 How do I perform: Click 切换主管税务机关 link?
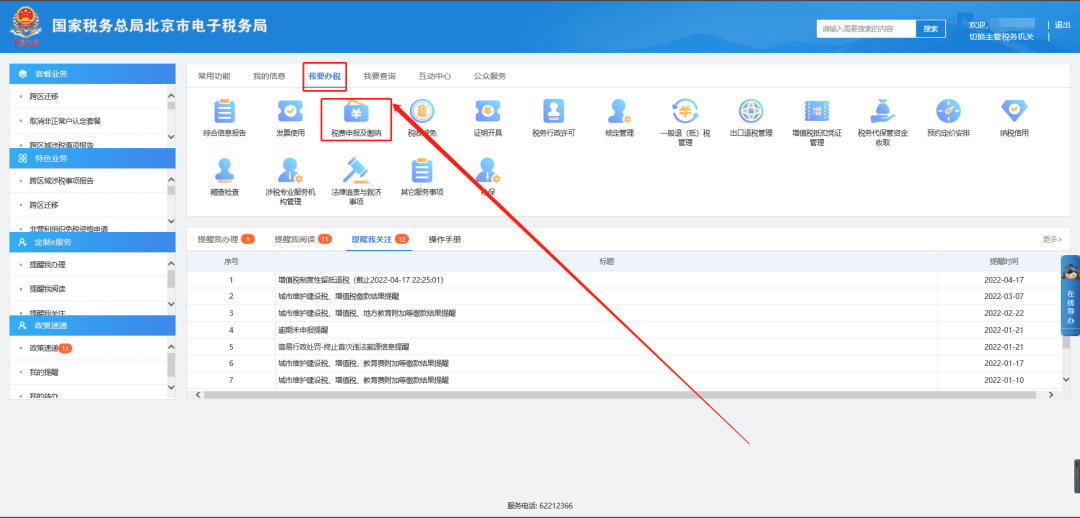[x=1001, y=37]
